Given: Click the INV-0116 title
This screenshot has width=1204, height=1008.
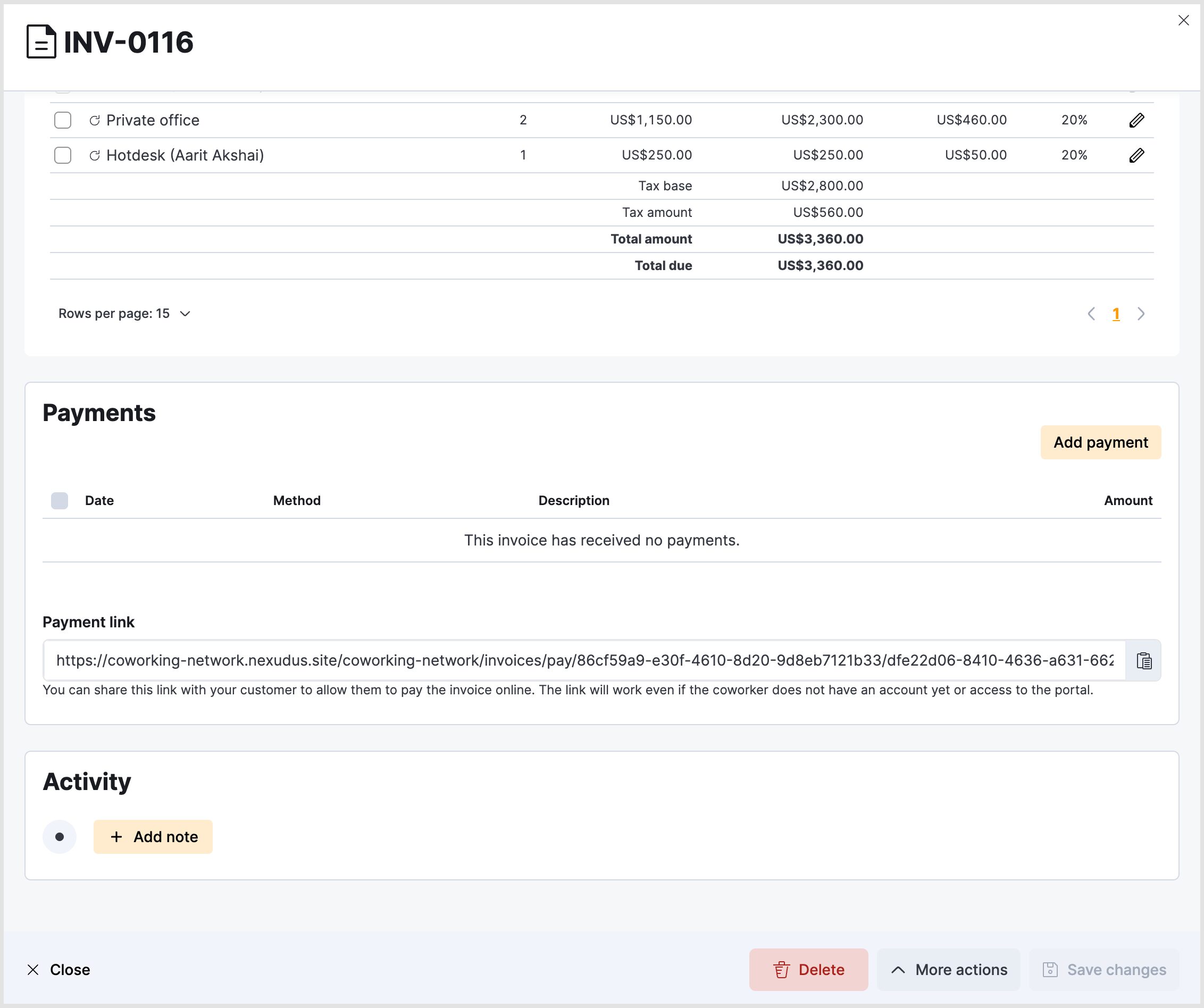Looking at the screenshot, I should pyautogui.click(x=128, y=43).
